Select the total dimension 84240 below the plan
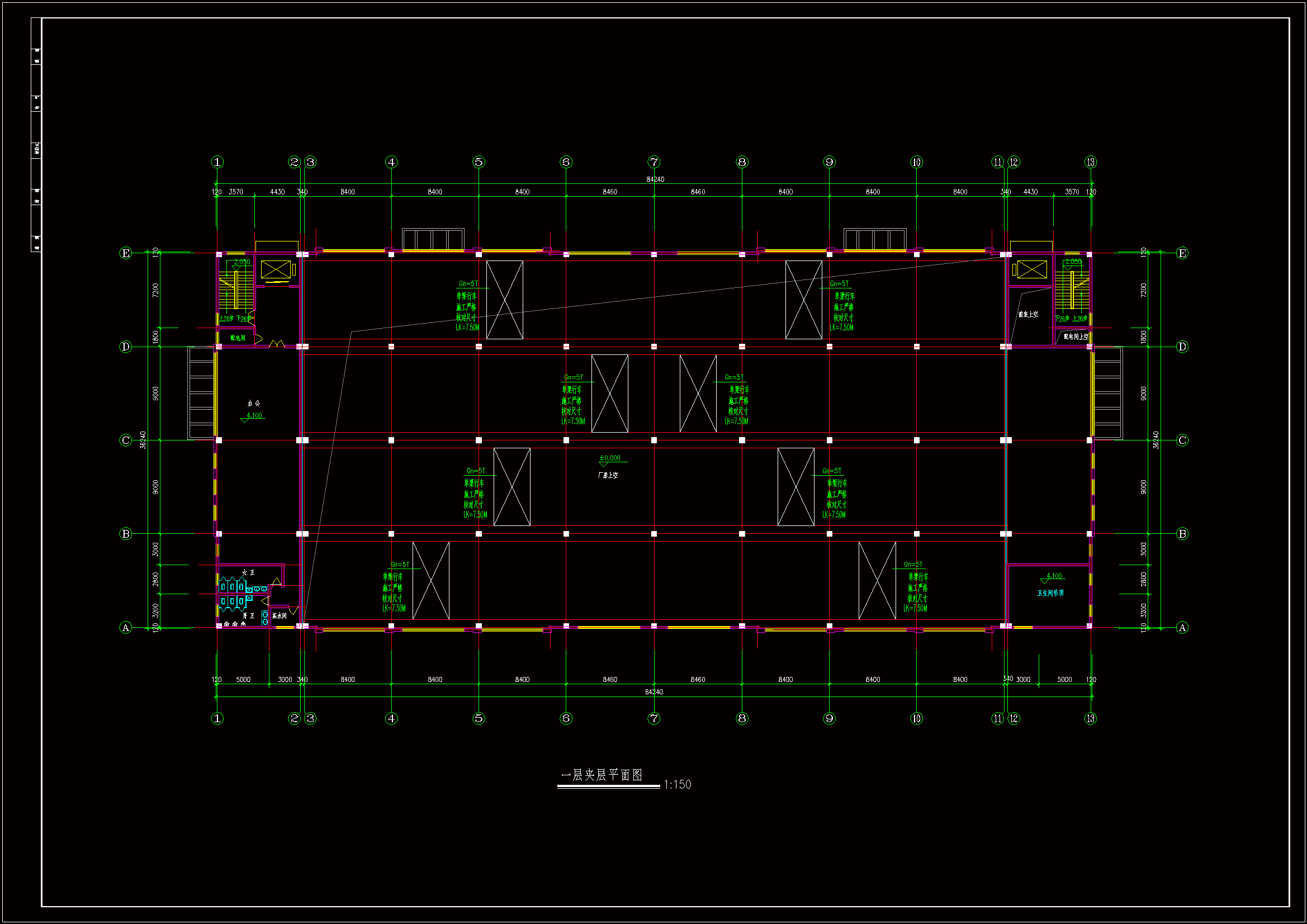 point(654,691)
